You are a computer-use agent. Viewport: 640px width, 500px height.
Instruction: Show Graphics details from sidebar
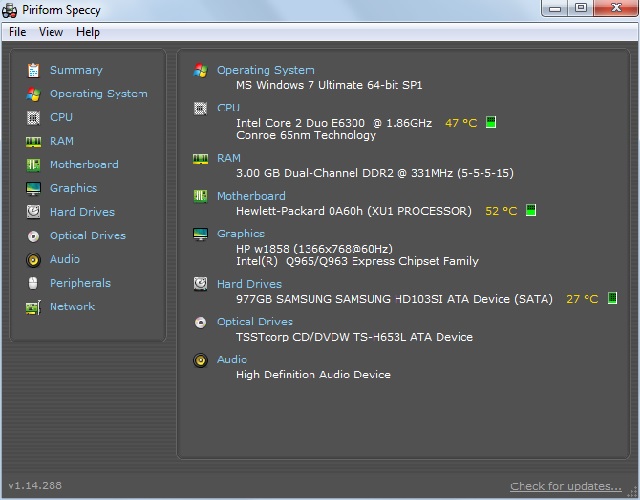pyautogui.click(x=73, y=188)
